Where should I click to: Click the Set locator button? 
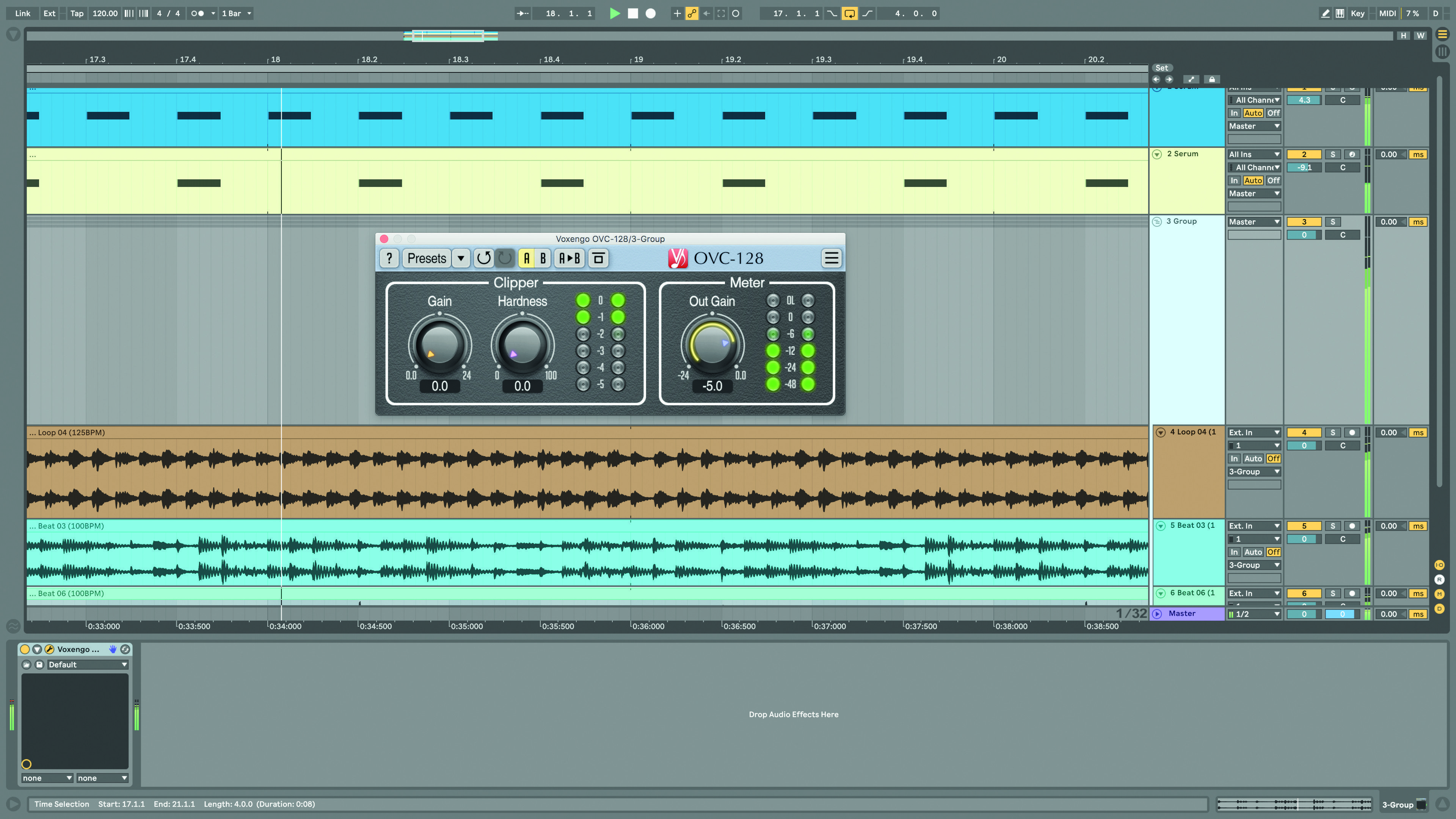click(x=1161, y=68)
